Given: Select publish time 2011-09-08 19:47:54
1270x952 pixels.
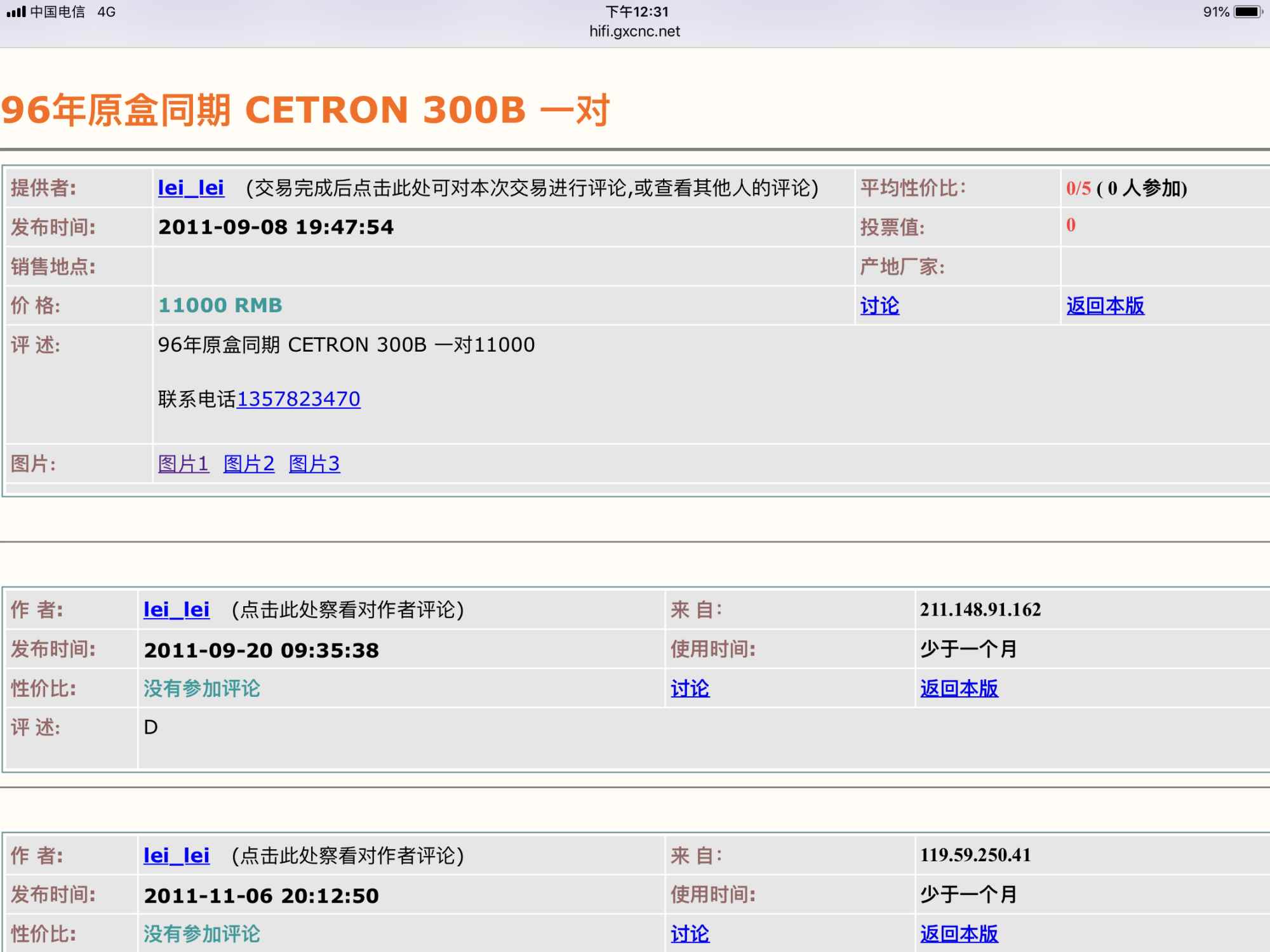Looking at the screenshot, I should click(x=276, y=227).
